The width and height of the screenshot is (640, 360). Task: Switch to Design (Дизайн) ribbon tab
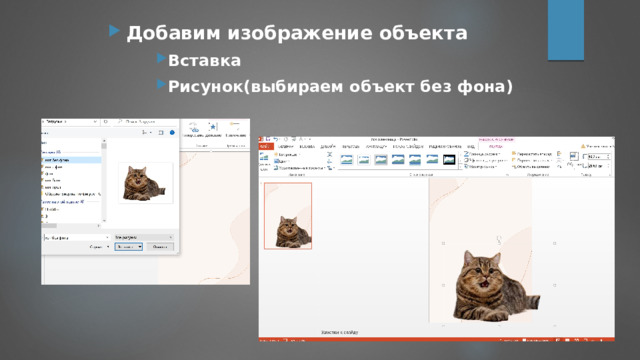click(x=328, y=146)
